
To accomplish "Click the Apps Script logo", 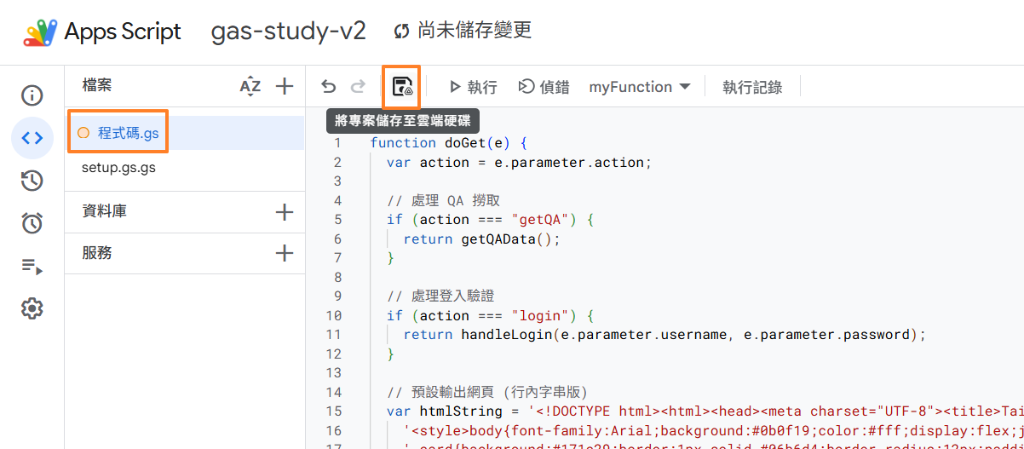I will (x=40, y=33).
